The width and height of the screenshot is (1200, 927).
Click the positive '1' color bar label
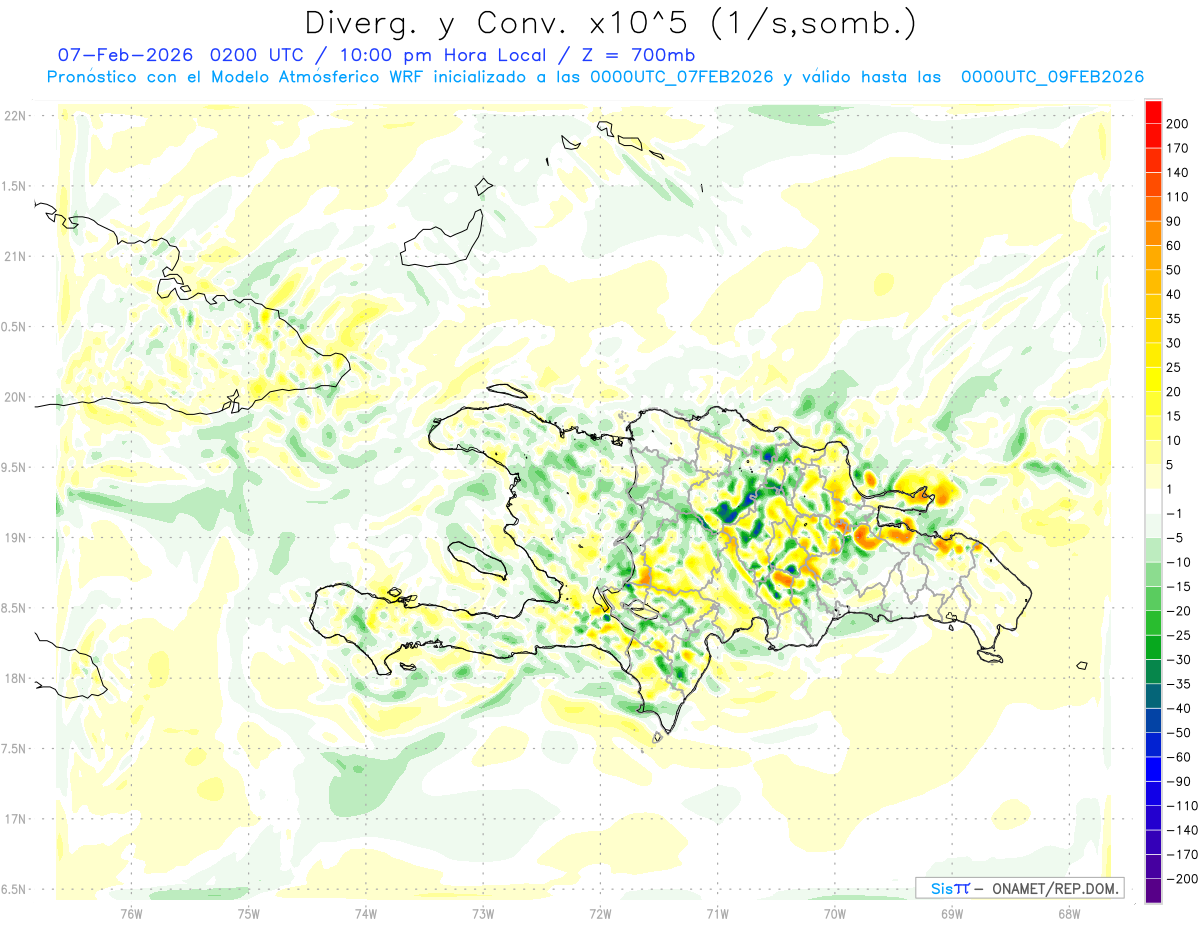(x=1171, y=489)
